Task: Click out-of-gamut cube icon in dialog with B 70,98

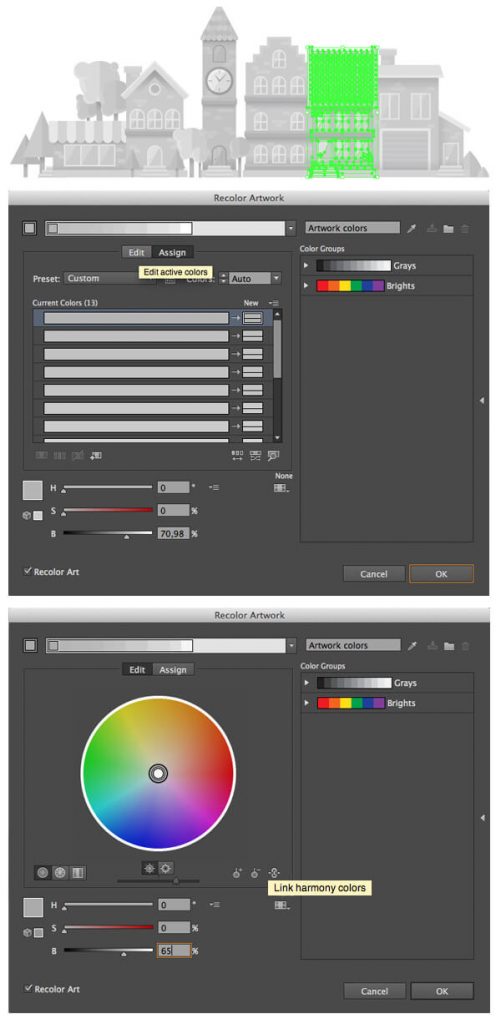Action: click(x=27, y=515)
